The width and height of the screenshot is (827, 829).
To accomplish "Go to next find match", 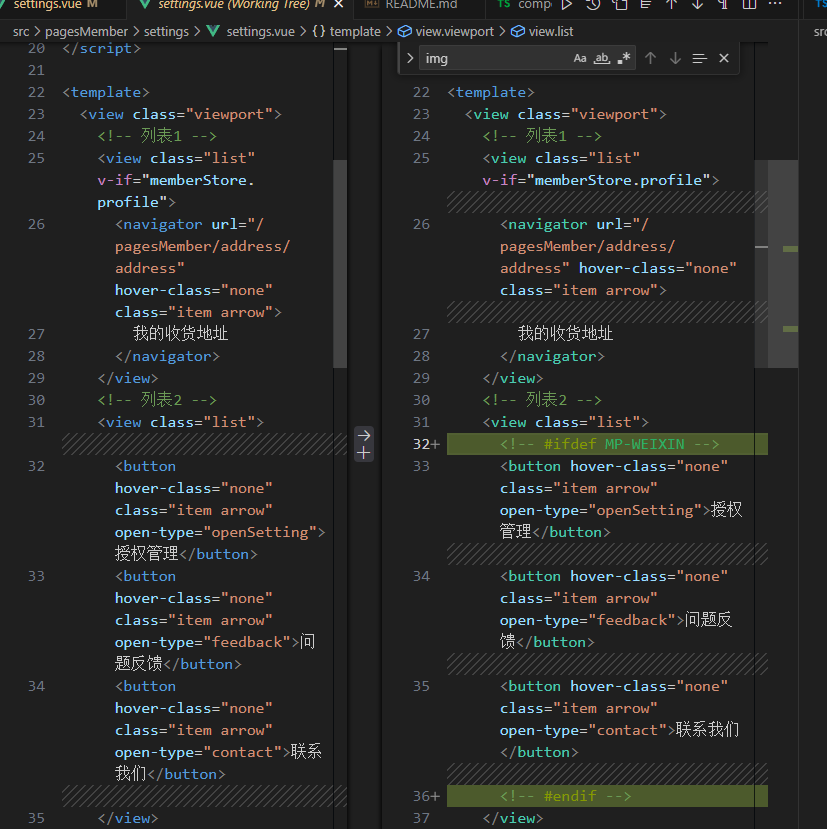I will (x=675, y=58).
